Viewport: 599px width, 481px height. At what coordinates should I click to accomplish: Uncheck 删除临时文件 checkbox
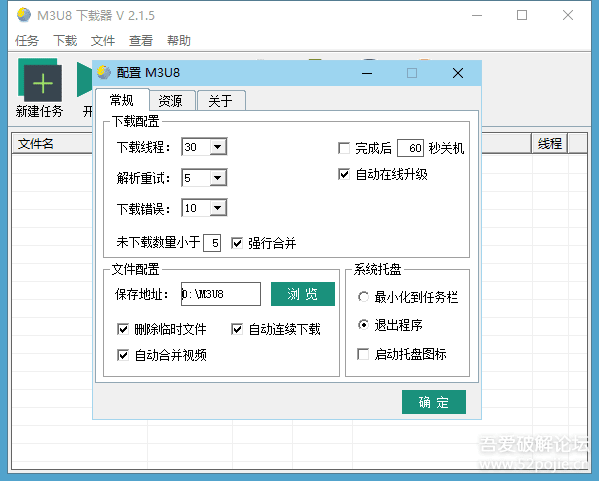tap(123, 329)
